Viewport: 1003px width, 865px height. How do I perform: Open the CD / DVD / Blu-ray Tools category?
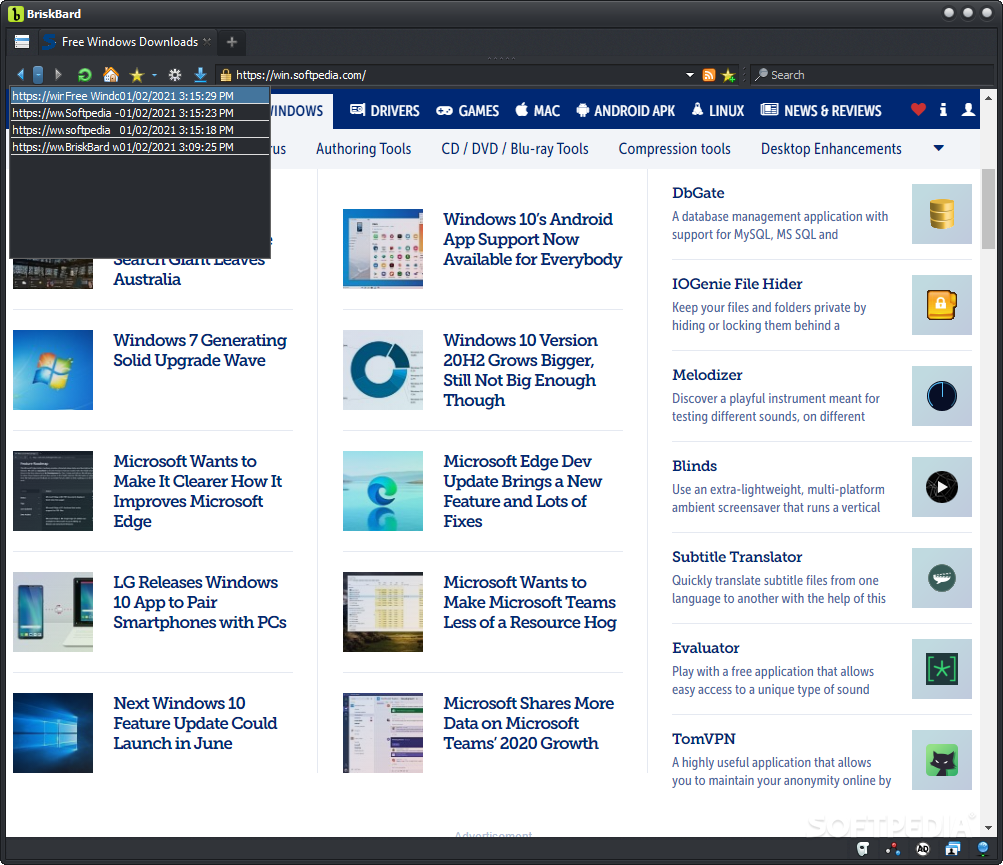click(x=515, y=149)
